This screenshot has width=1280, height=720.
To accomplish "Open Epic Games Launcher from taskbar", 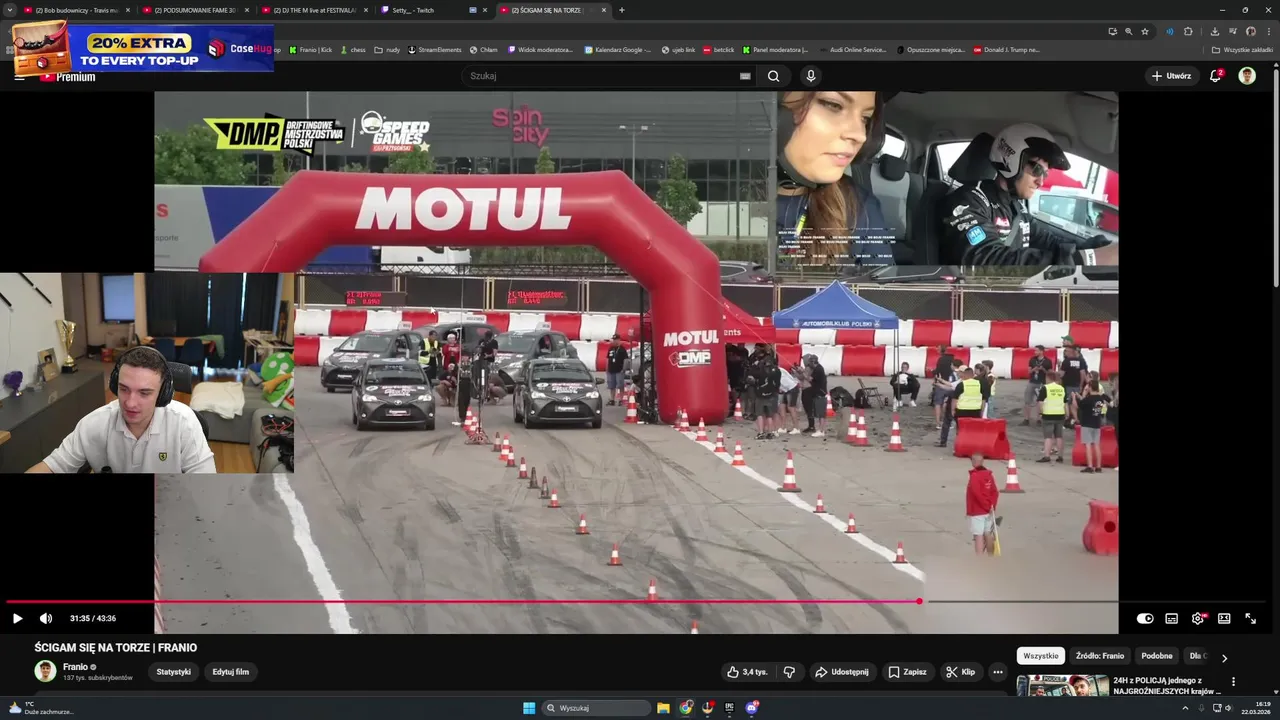I will (729, 708).
